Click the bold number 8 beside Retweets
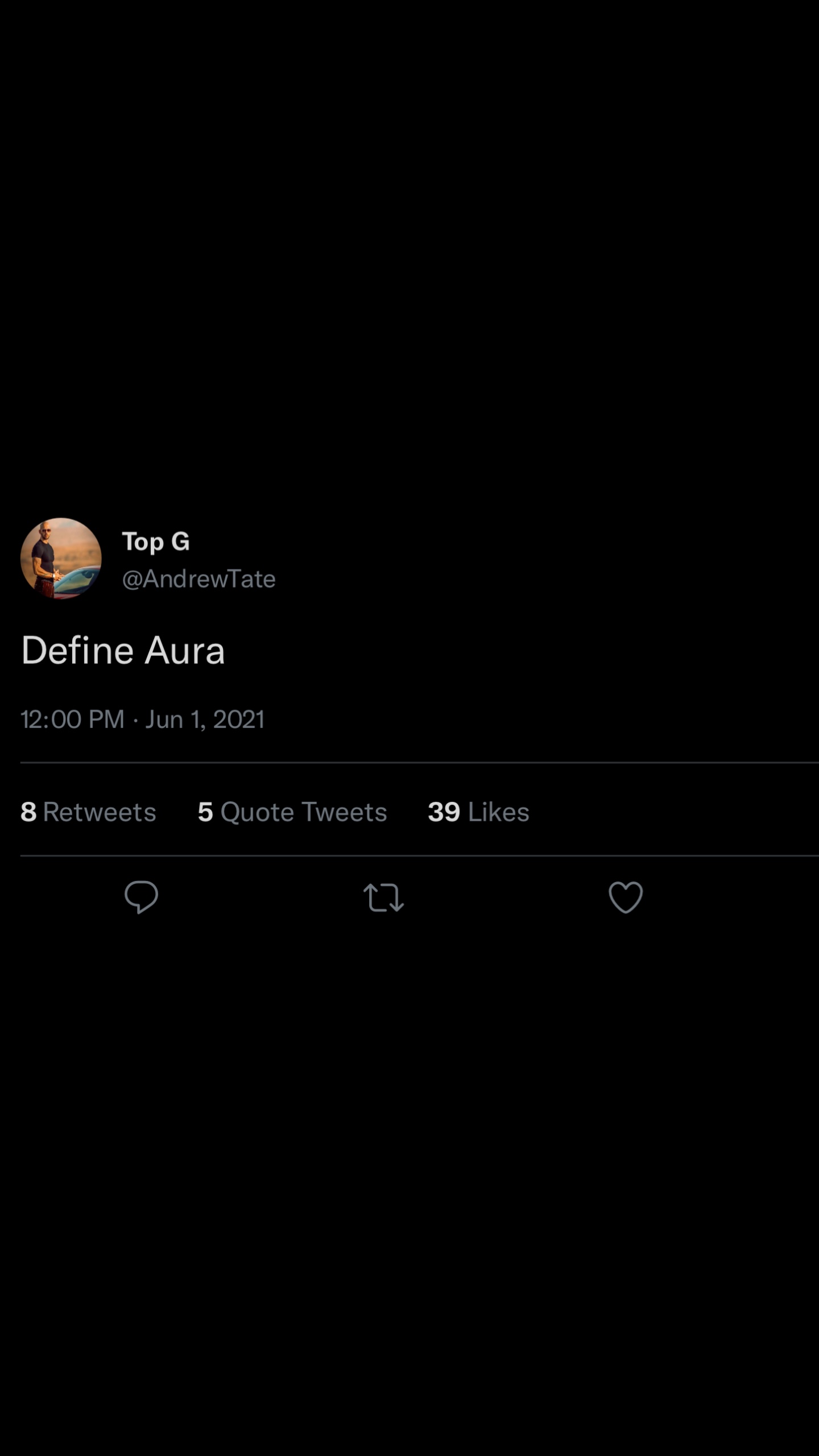This screenshot has height=1456, width=819. pyautogui.click(x=28, y=812)
